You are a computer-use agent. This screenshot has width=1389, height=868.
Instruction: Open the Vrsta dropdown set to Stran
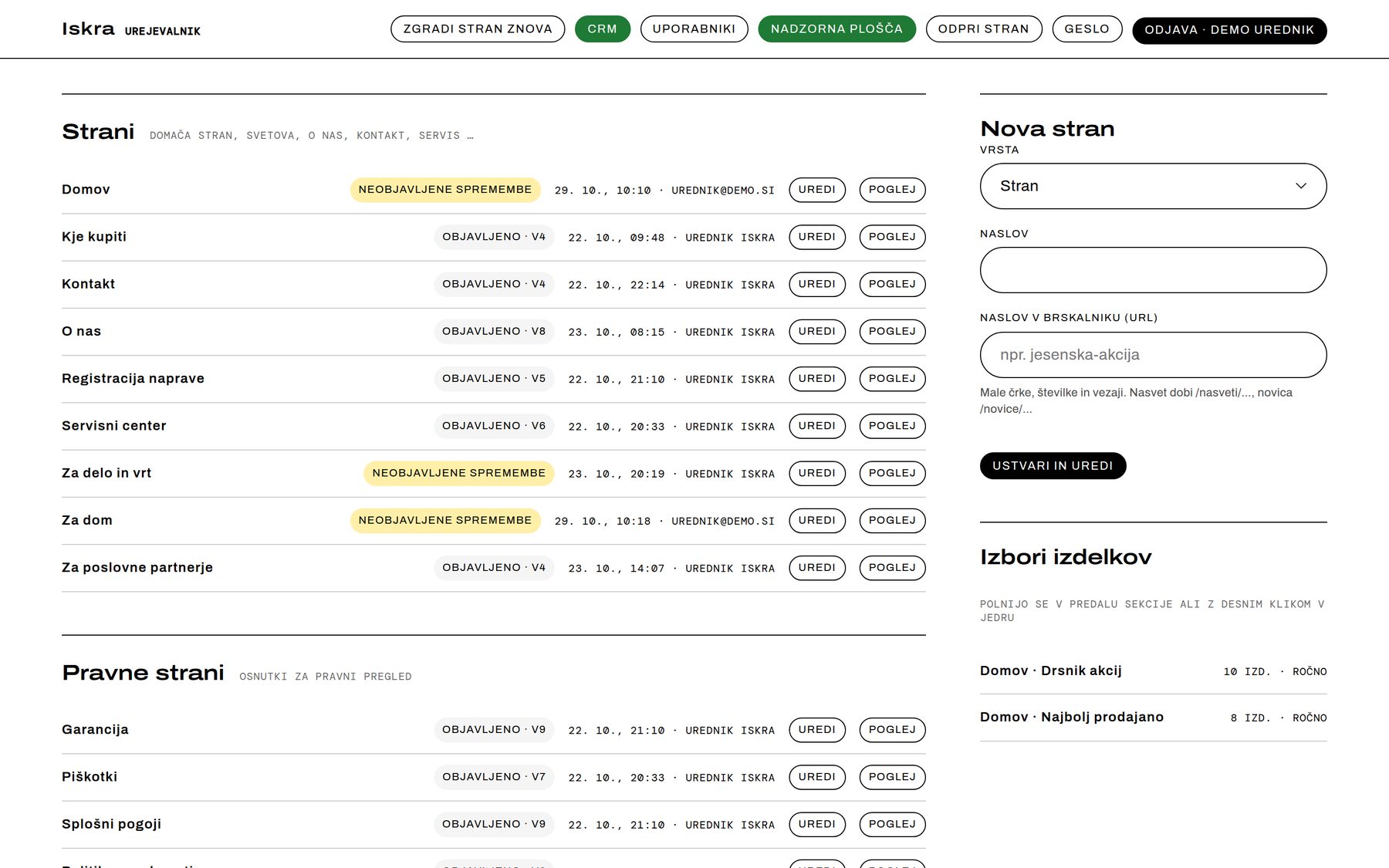coord(1153,186)
